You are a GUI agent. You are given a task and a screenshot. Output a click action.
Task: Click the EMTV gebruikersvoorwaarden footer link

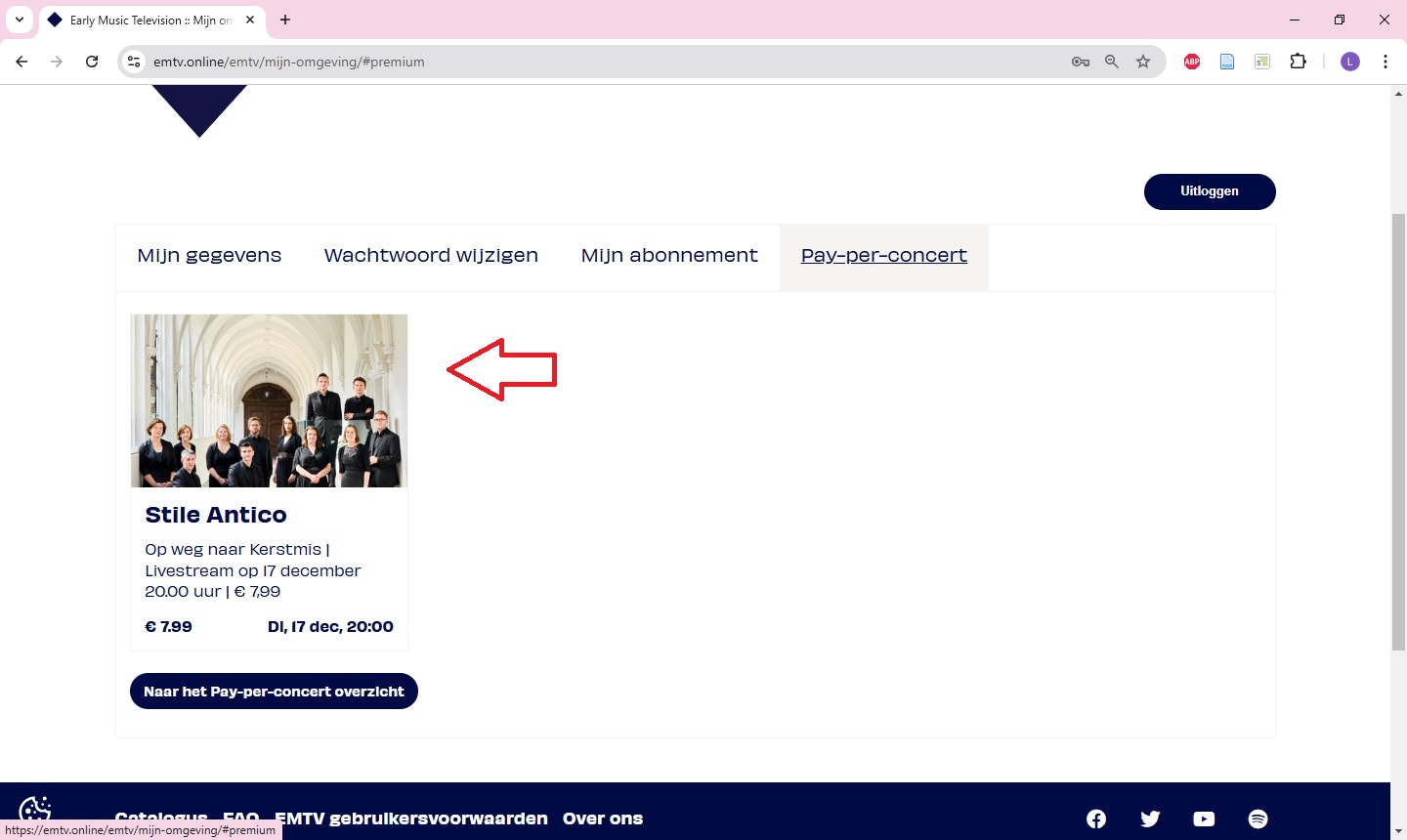[410, 819]
